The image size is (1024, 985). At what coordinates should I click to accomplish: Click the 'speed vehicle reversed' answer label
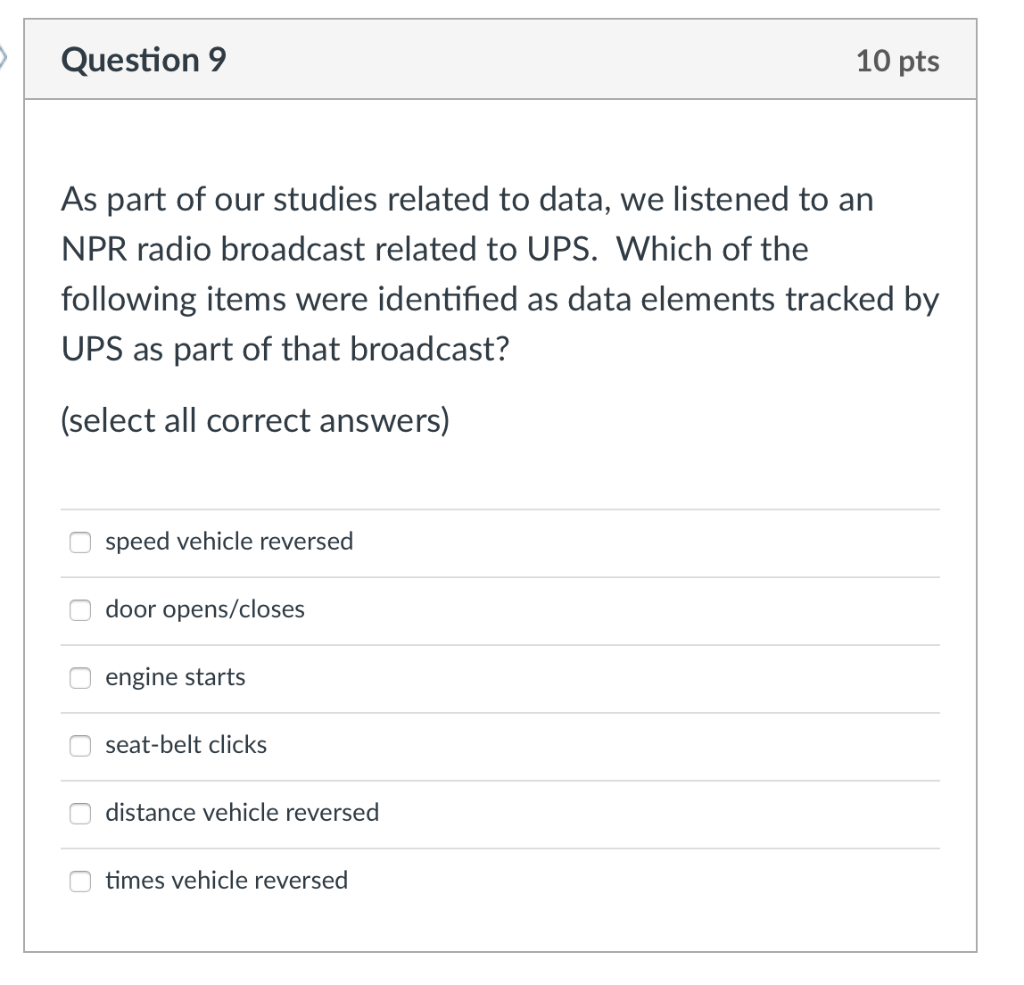(229, 542)
